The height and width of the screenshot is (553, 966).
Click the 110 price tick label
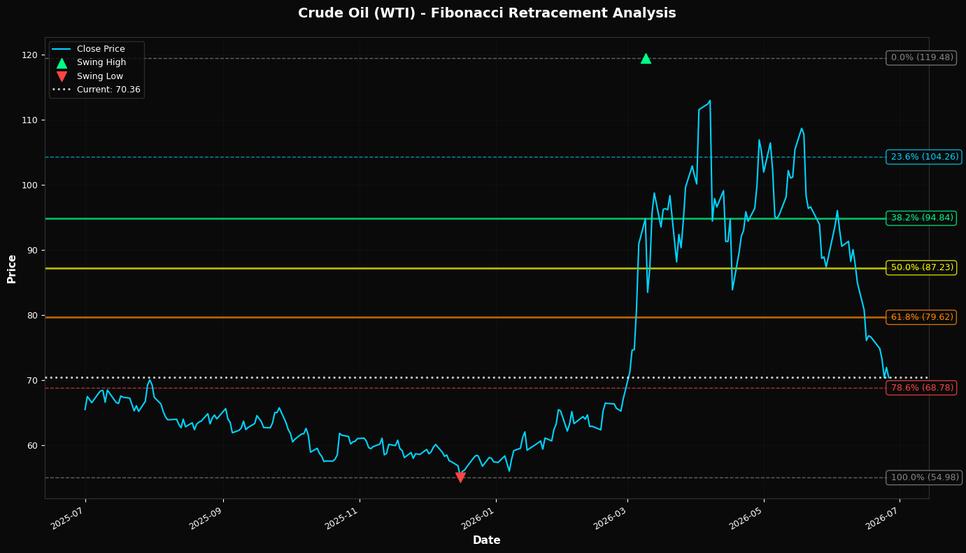point(30,120)
